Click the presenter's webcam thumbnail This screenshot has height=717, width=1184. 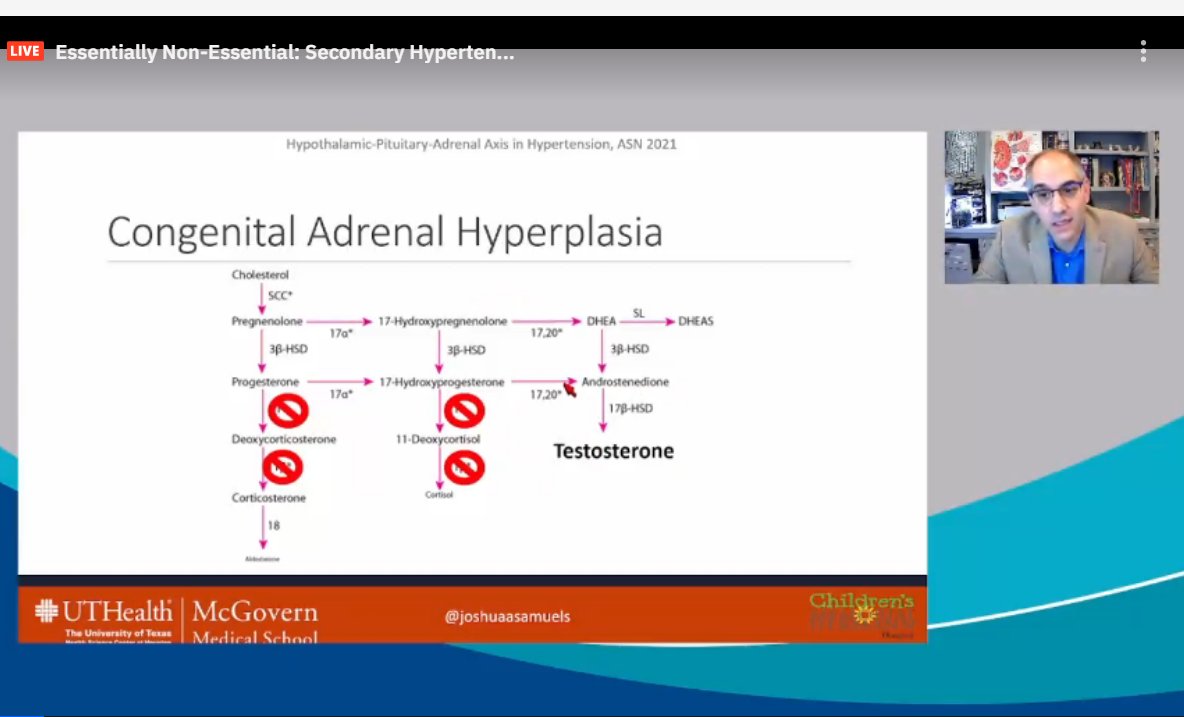(x=1051, y=208)
